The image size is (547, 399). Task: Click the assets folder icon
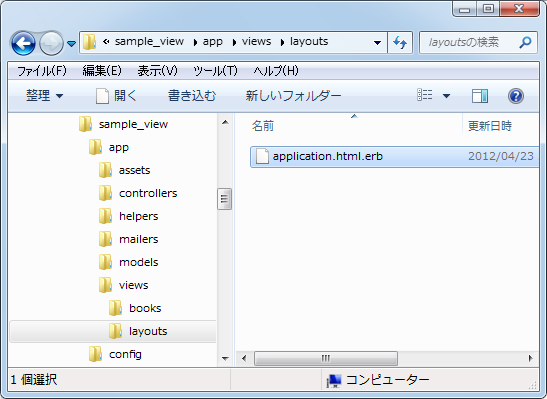(105, 170)
